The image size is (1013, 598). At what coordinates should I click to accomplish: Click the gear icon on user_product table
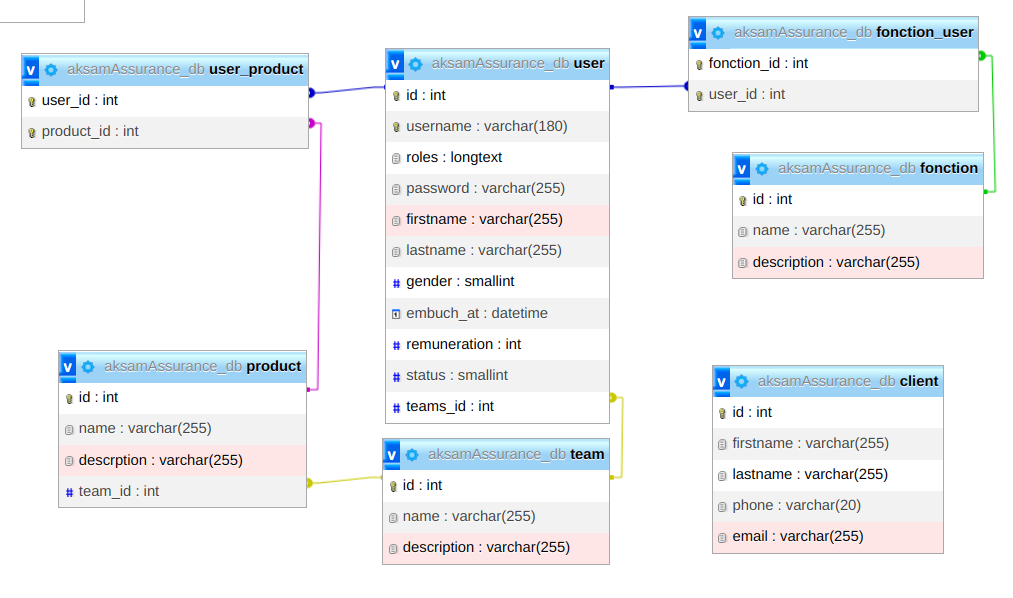pyautogui.click(x=51, y=70)
